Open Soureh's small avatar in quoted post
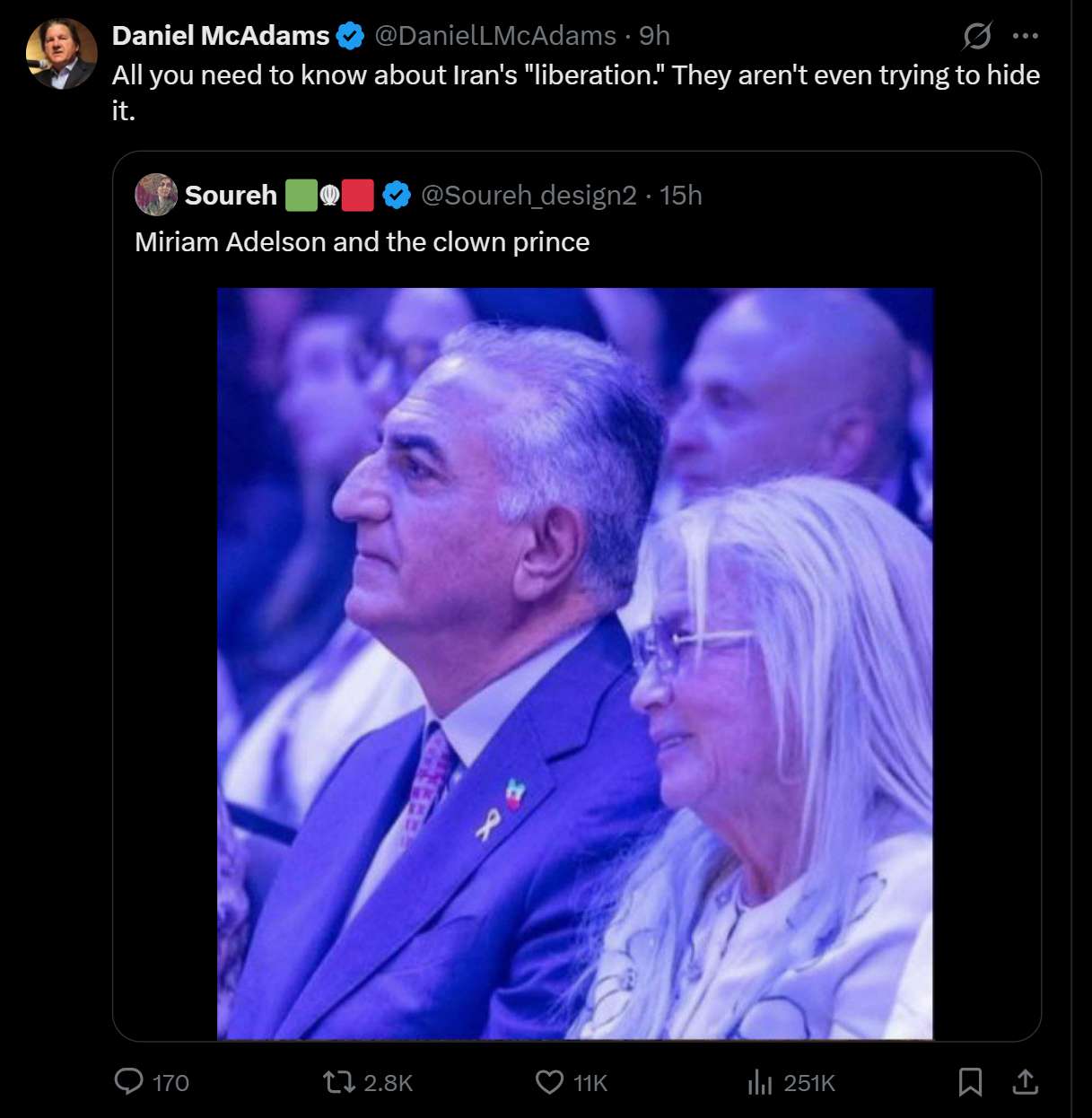This screenshot has height=1118, width=1092. point(156,195)
